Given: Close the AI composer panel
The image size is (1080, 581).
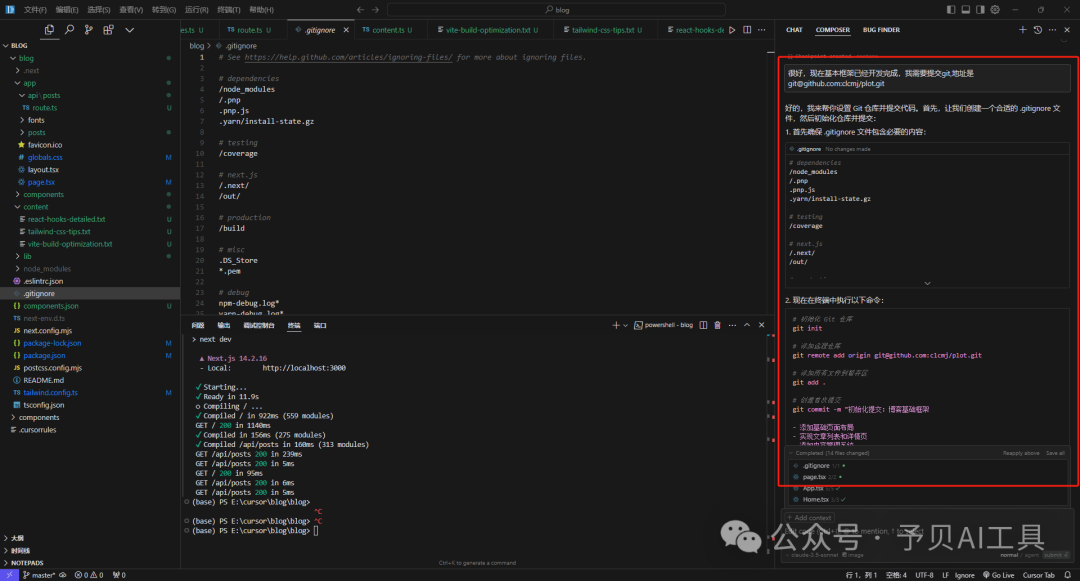Looking at the screenshot, I should pos(1067,30).
